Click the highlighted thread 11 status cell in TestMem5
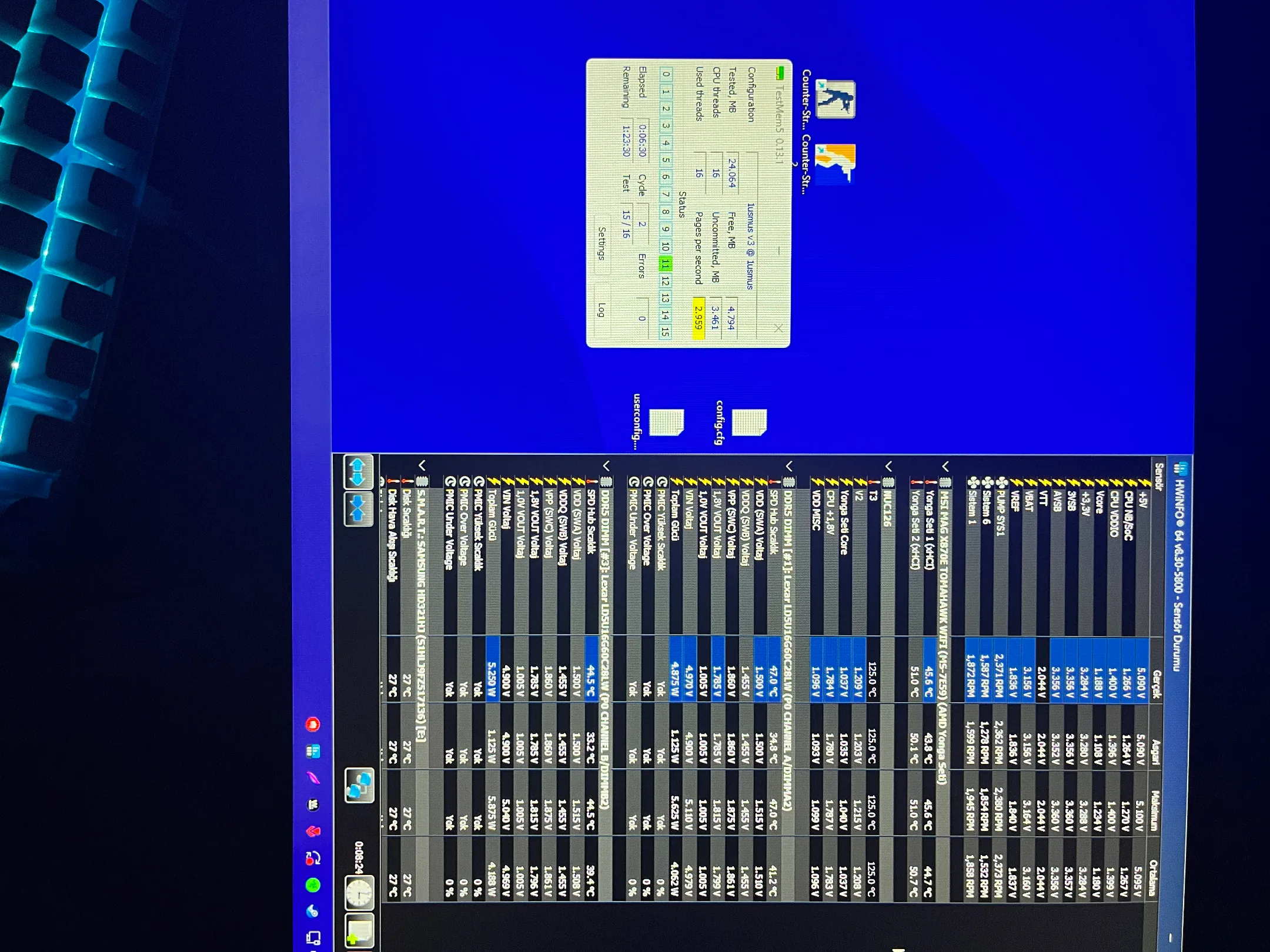Viewport: 1270px width, 952px height. tap(665, 263)
